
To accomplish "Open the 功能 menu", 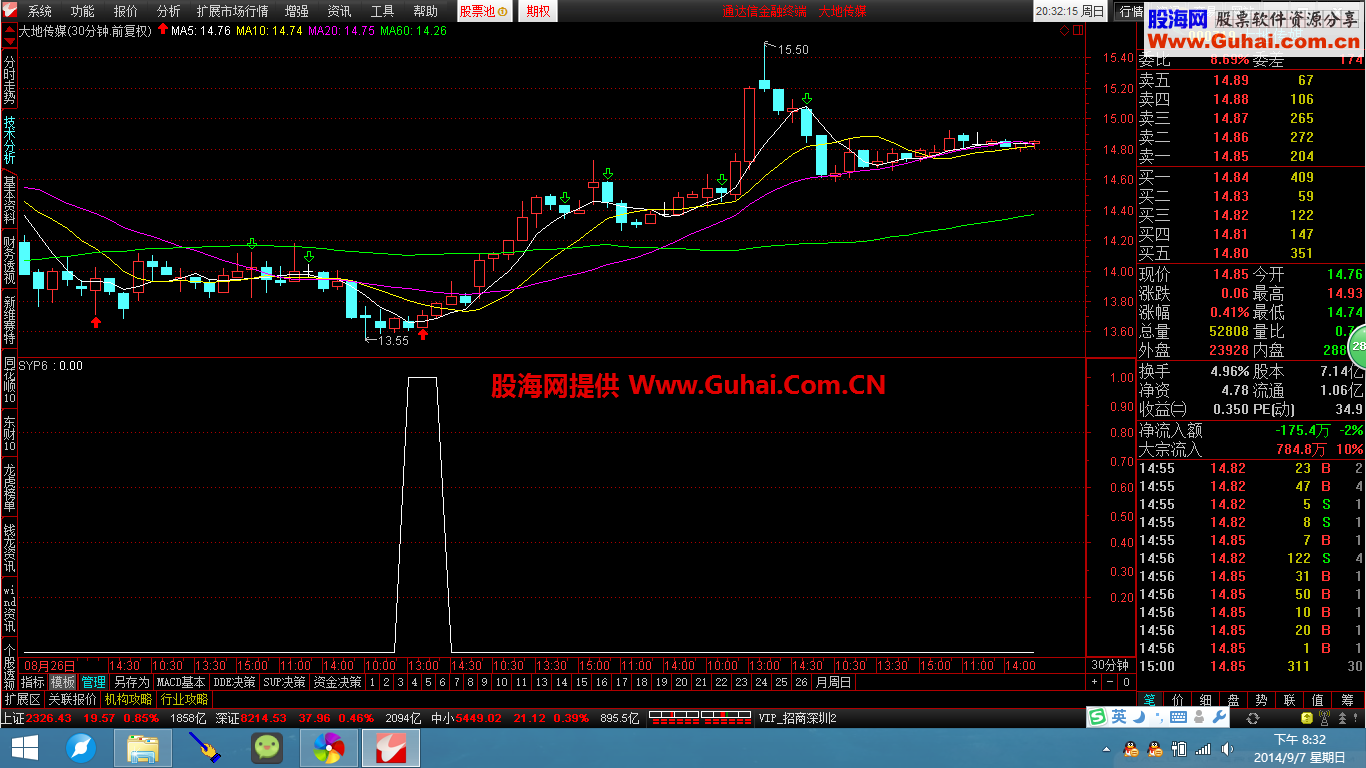I will [x=82, y=12].
